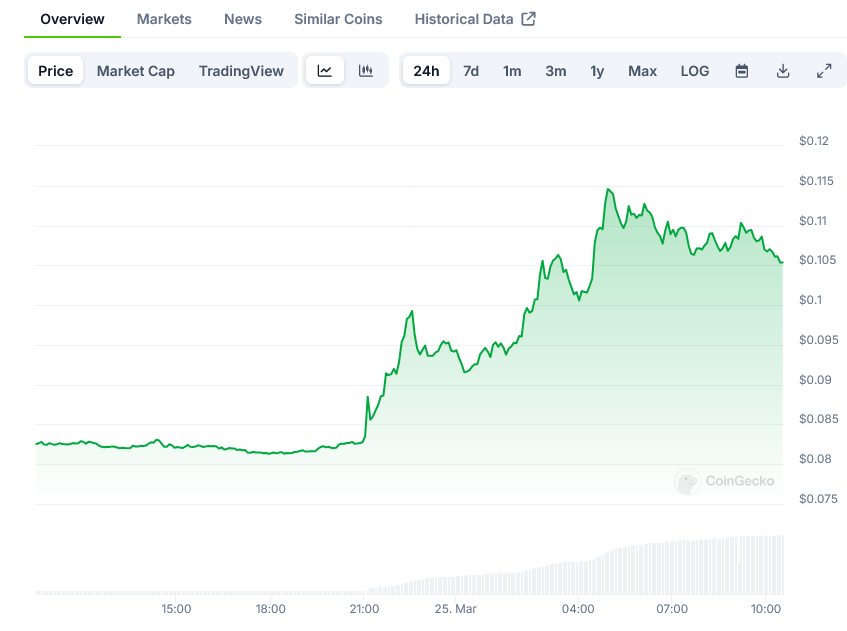Screen dimensions: 847x631
Task: Click the $0.115 price axis label
Action: click(816, 181)
